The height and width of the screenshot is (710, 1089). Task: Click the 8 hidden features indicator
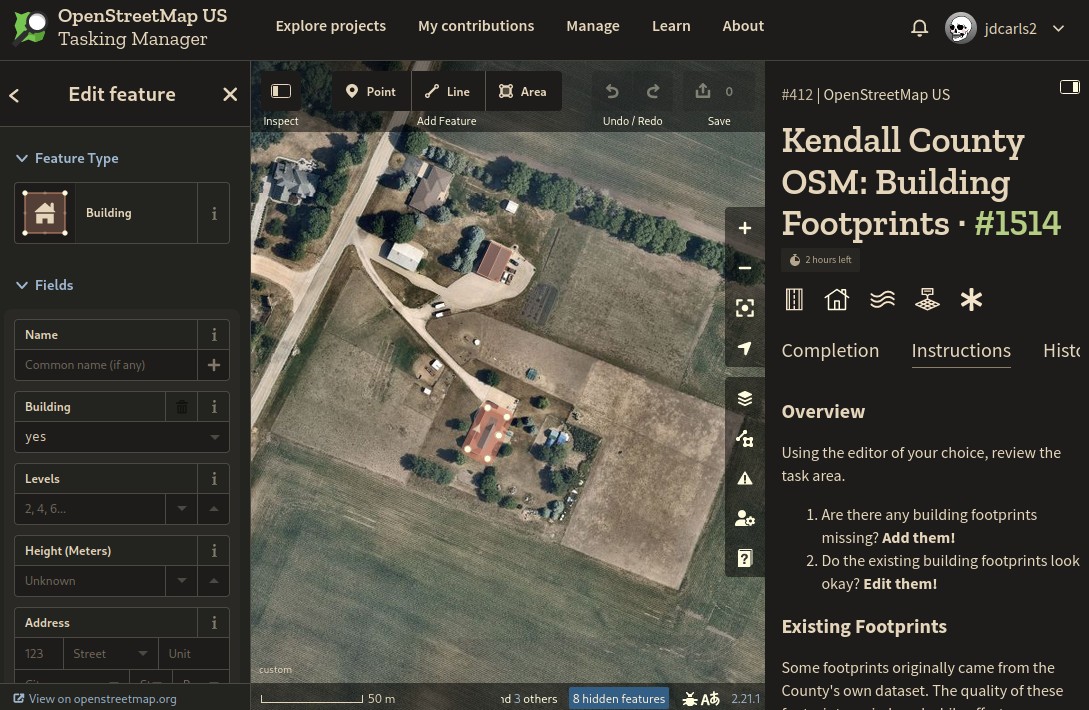point(618,698)
